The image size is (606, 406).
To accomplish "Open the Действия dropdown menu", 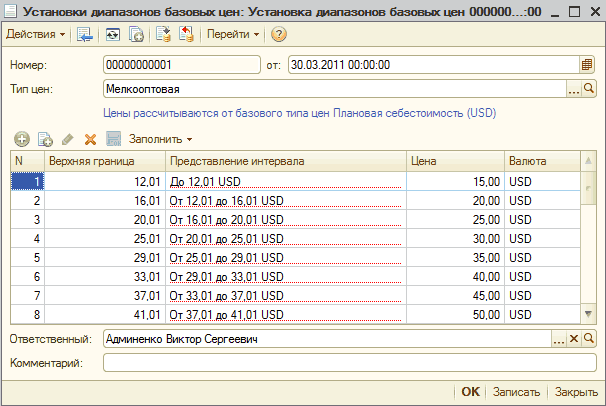I will pyautogui.click(x=36, y=35).
